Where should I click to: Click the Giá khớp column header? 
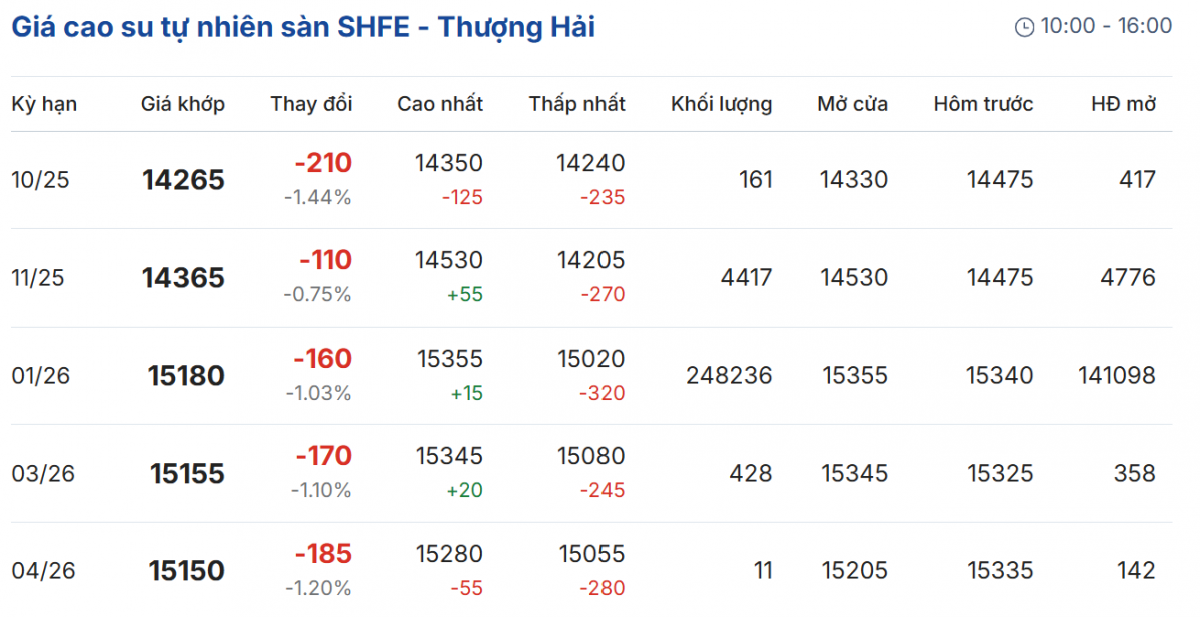coord(183,104)
